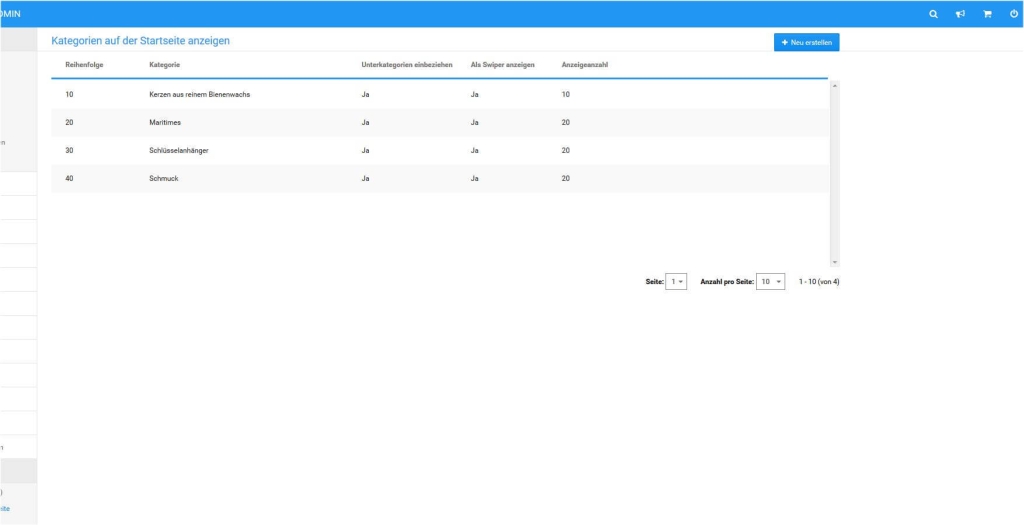Click the table scrollbar up arrow
The image size is (1024, 525).
coord(835,85)
